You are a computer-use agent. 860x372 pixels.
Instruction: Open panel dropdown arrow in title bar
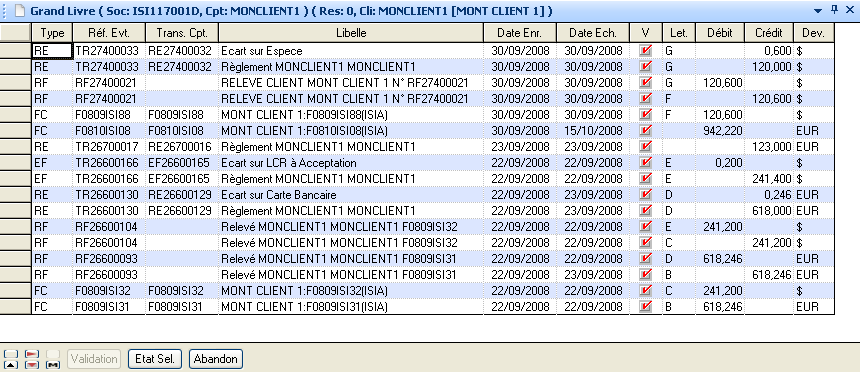(x=818, y=10)
